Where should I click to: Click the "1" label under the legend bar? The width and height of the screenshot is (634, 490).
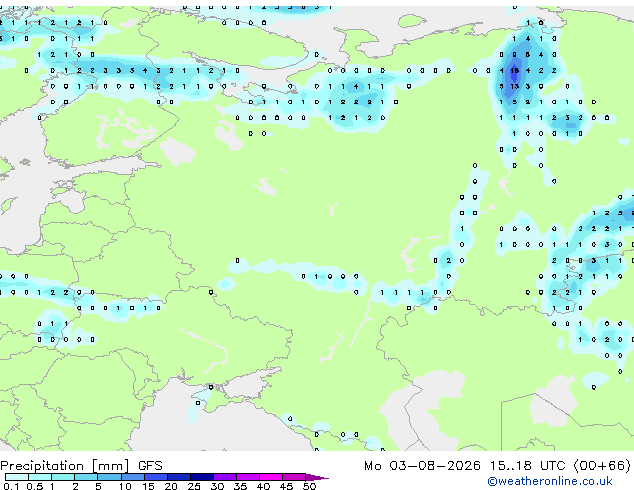(x=52, y=486)
